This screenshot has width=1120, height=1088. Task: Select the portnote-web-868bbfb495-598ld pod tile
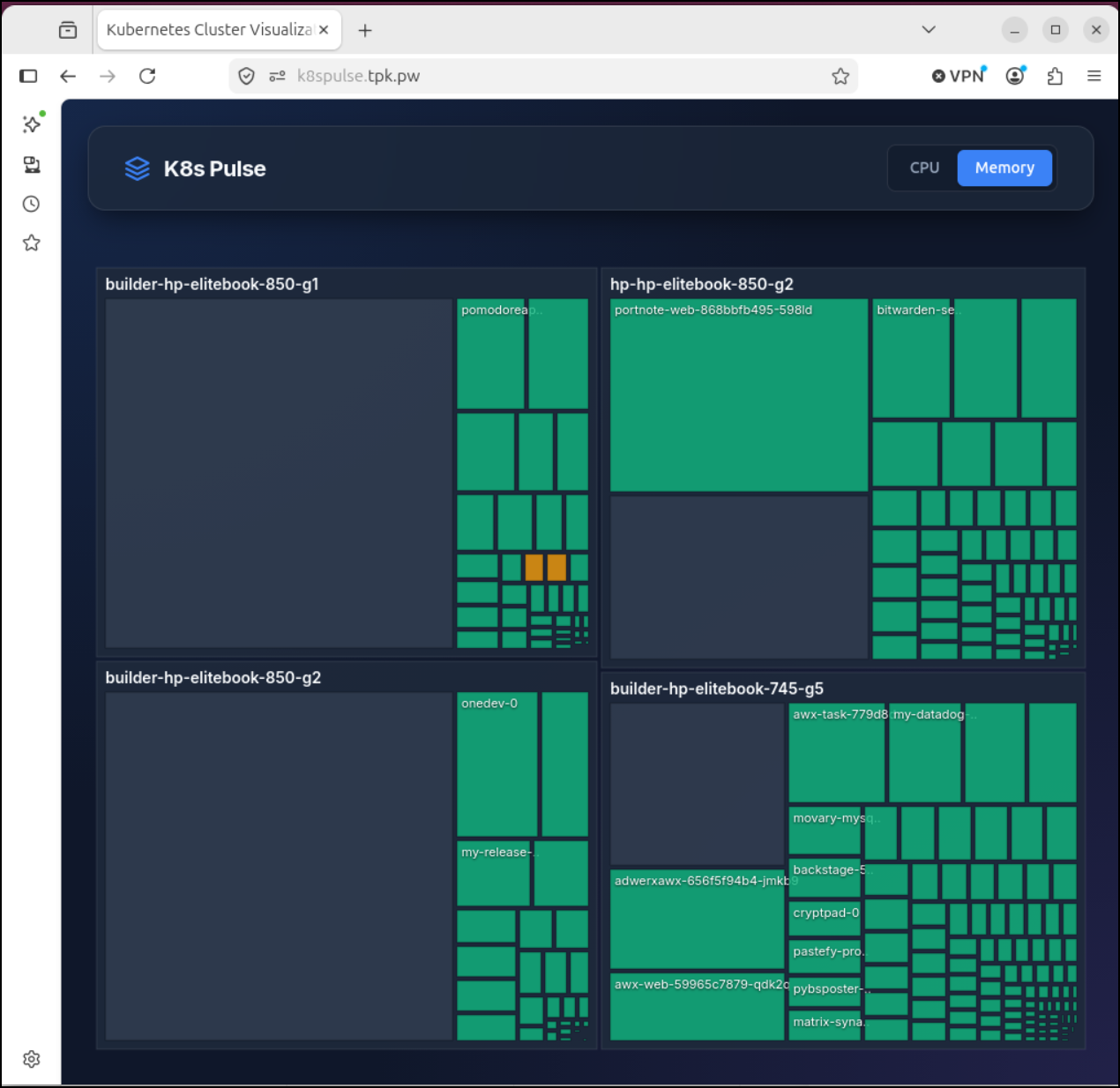click(739, 395)
